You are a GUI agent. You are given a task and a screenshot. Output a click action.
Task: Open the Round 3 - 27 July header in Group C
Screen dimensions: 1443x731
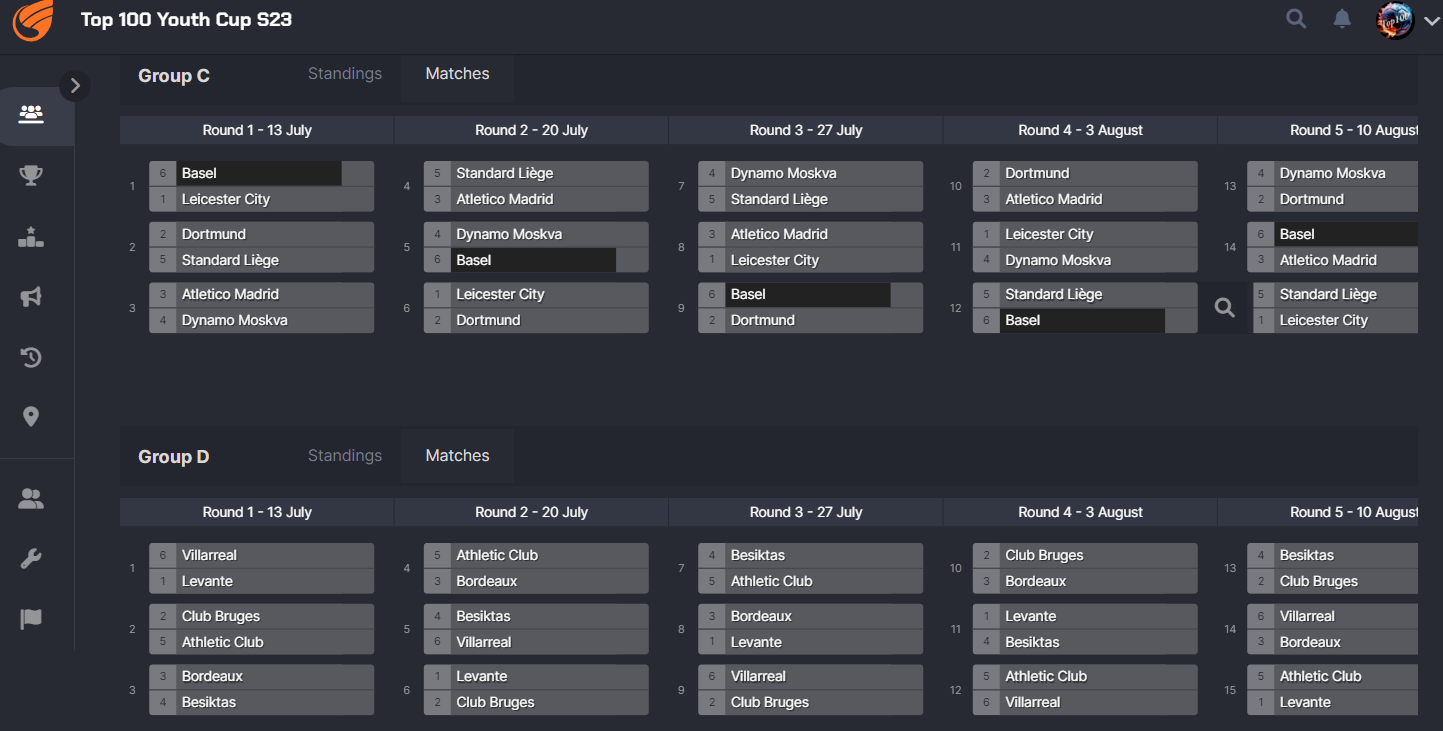coord(805,130)
